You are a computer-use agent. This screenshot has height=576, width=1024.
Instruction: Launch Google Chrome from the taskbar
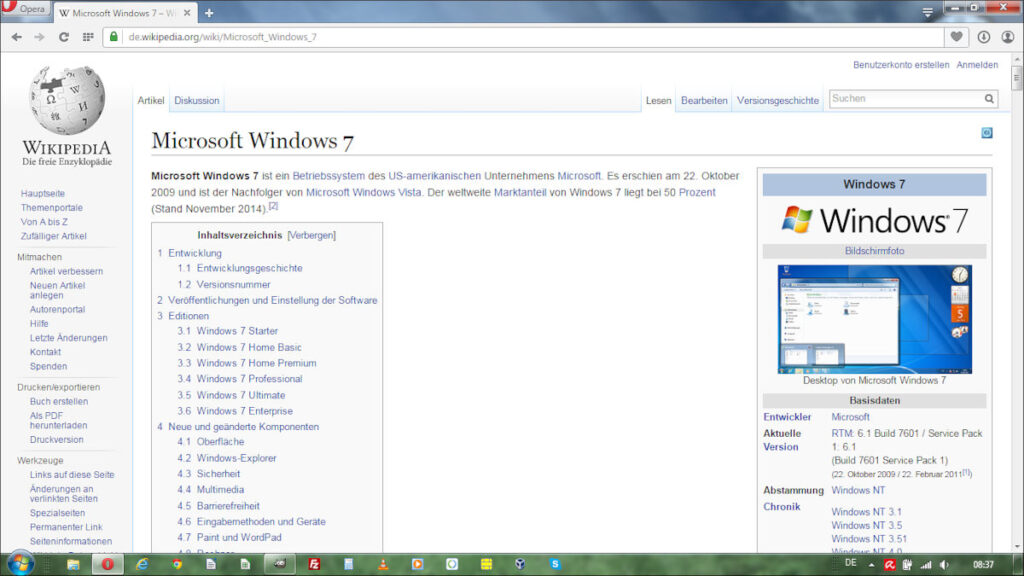point(176,564)
